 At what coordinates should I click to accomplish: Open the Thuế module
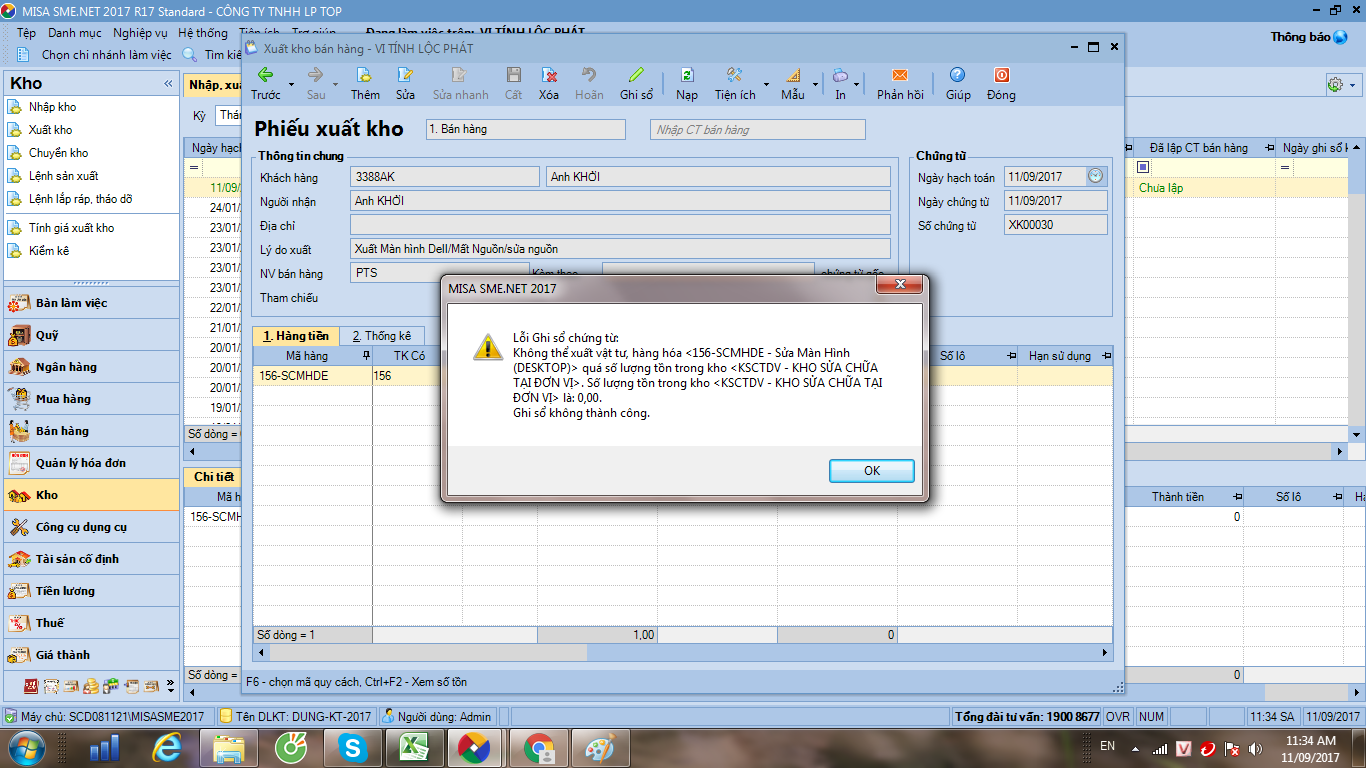tap(92, 623)
